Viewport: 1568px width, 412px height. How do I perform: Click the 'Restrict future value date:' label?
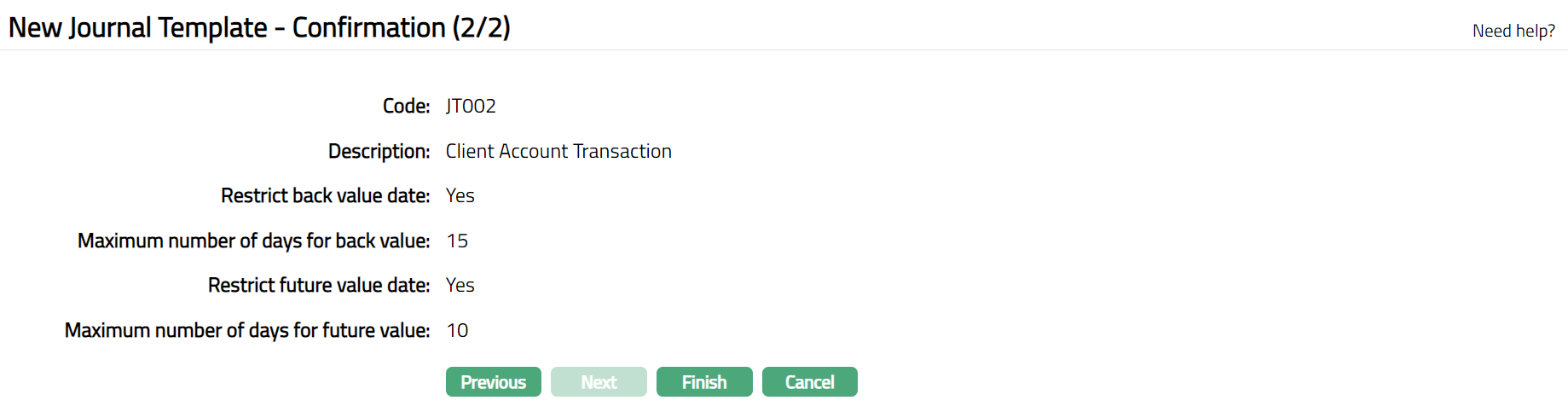click(318, 285)
